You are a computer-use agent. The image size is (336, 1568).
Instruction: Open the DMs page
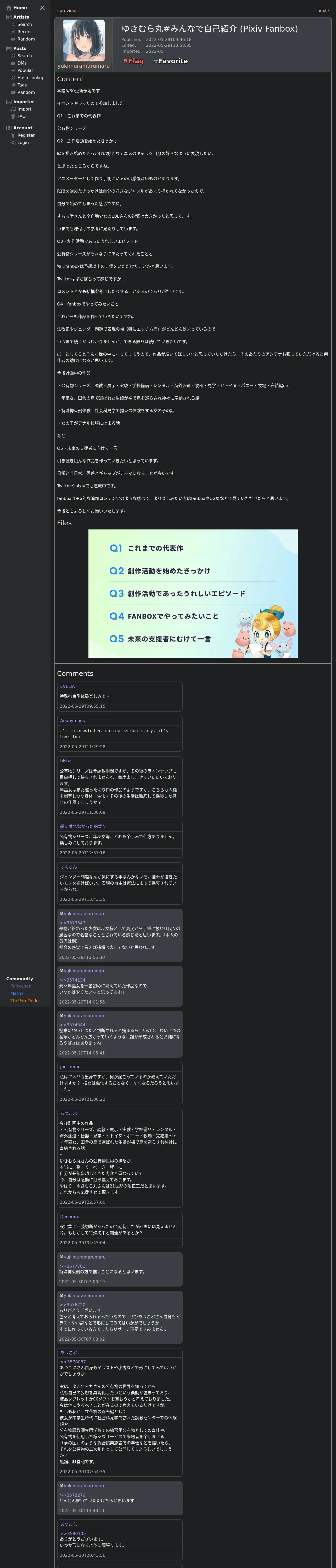pos(22,63)
